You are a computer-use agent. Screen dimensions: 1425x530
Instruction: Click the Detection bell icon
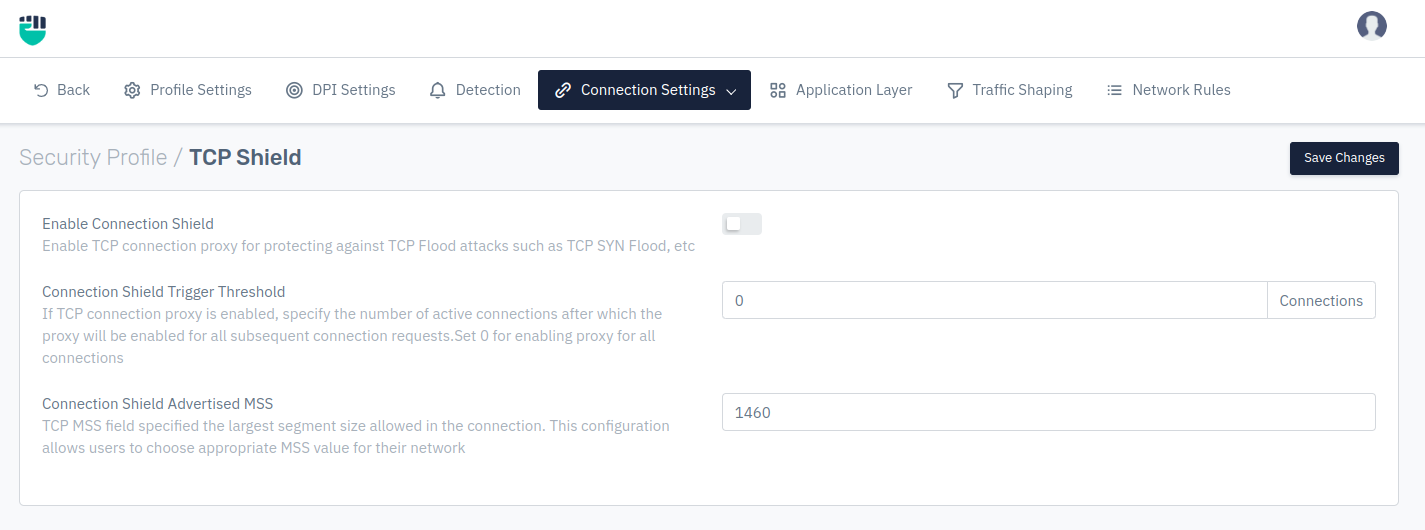coord(437,90)
